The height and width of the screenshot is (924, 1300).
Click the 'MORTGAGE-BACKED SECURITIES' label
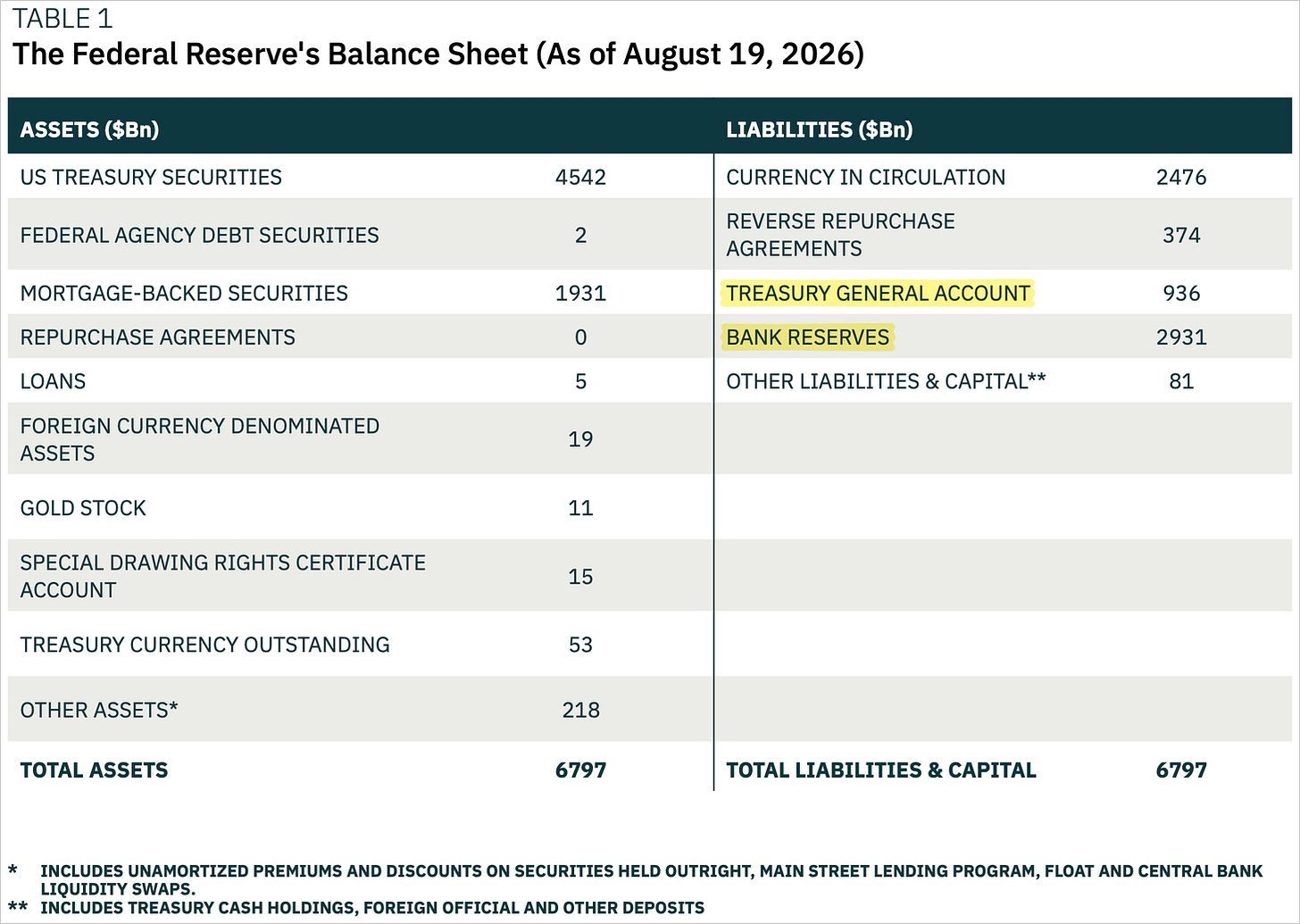click(x=184, y=293)
